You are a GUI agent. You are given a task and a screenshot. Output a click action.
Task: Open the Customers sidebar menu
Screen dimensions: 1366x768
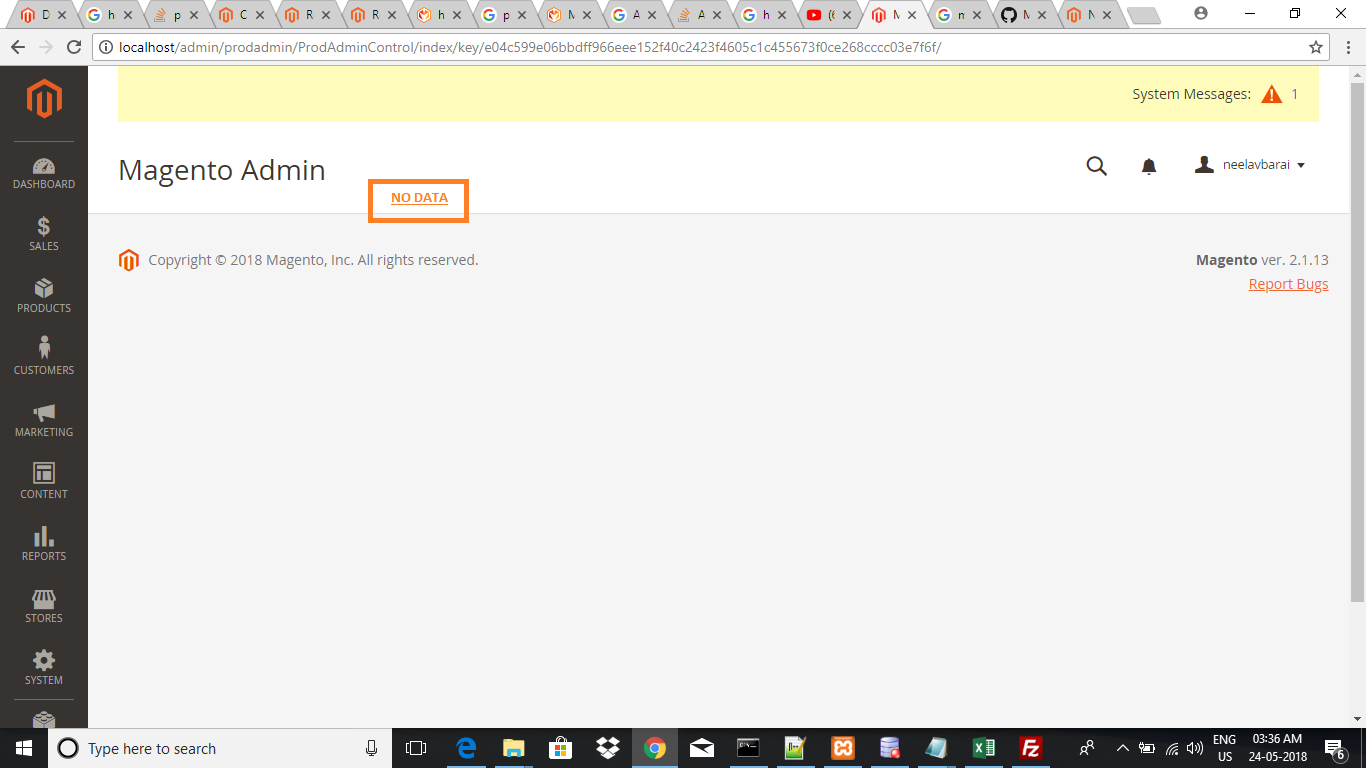(44, 357)
